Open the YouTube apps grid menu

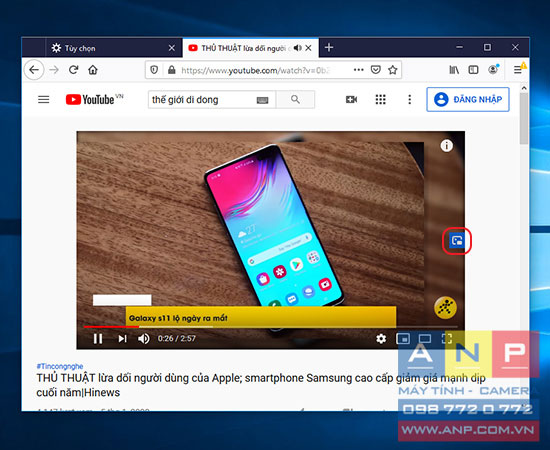pyautogui.click(x=381, y=100)
